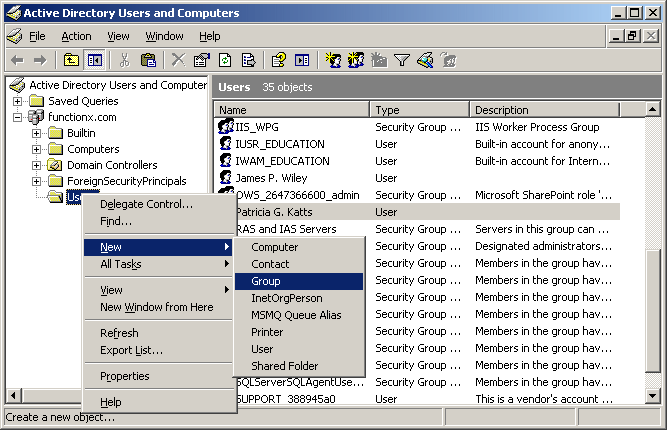Choose User from the New submenu

299,349
